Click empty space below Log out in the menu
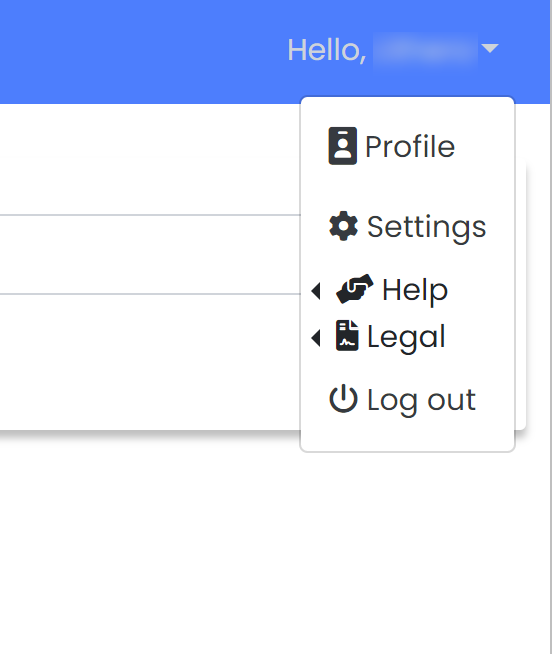The width and height of the screenshot is (552, 654). [407, 436]
